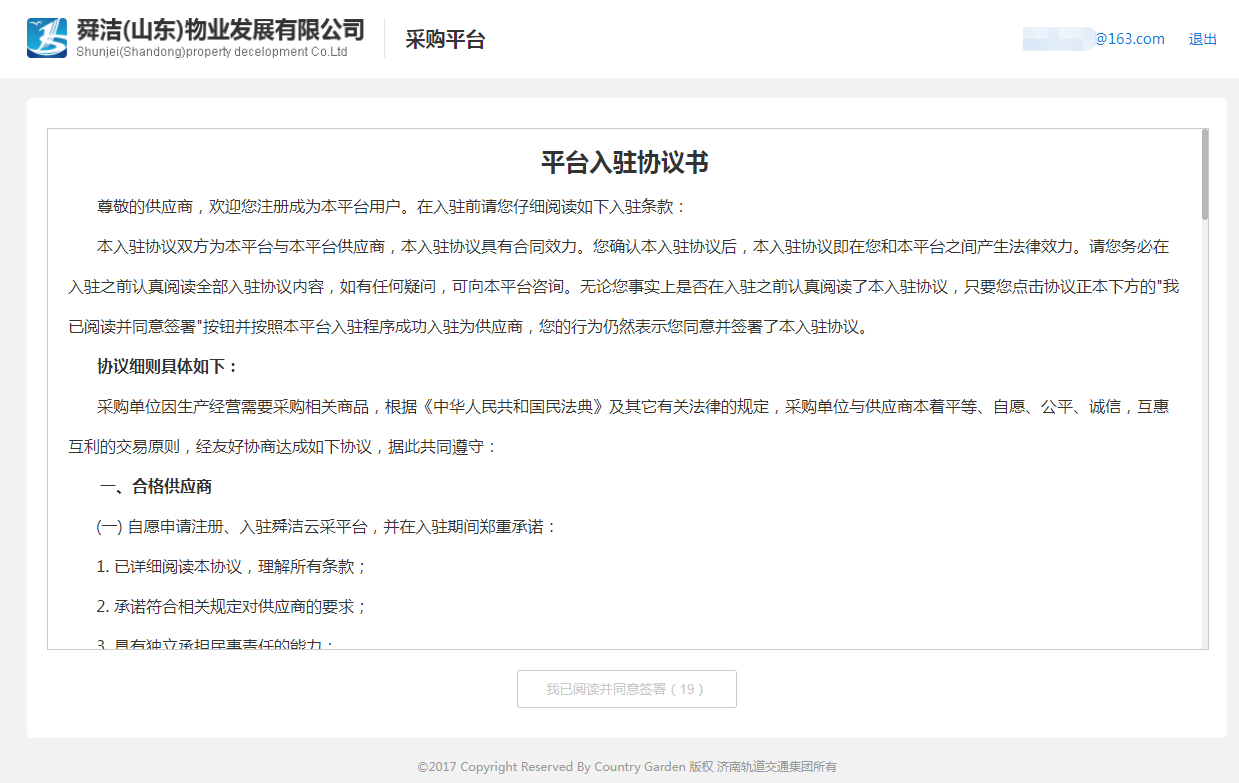Click the Shunjei(Shandong)property English subtitle
Screen dimensions: 1239x783
[x=212, y=52]
